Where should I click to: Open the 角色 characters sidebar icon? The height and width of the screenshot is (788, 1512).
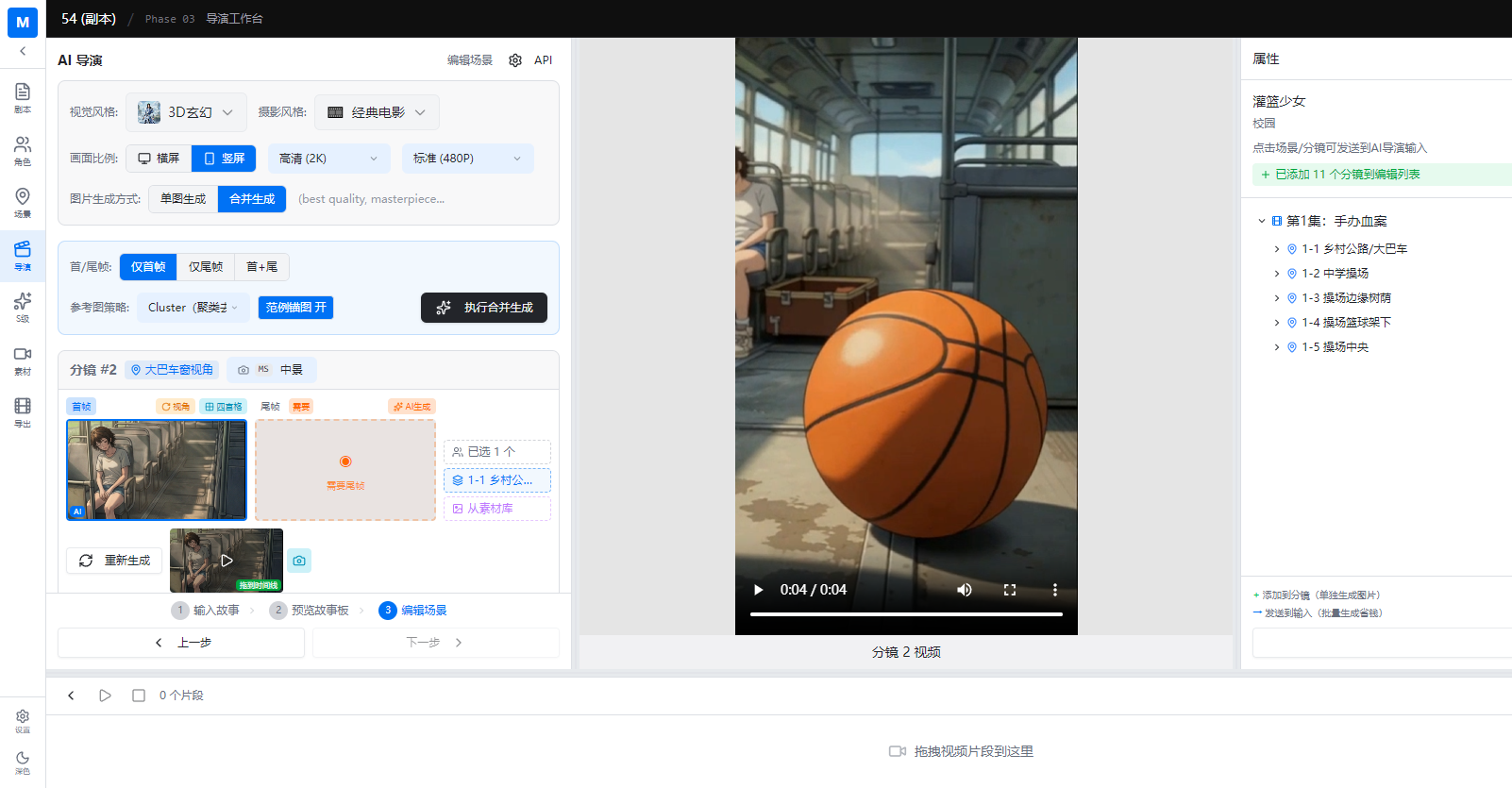(23, 149)
